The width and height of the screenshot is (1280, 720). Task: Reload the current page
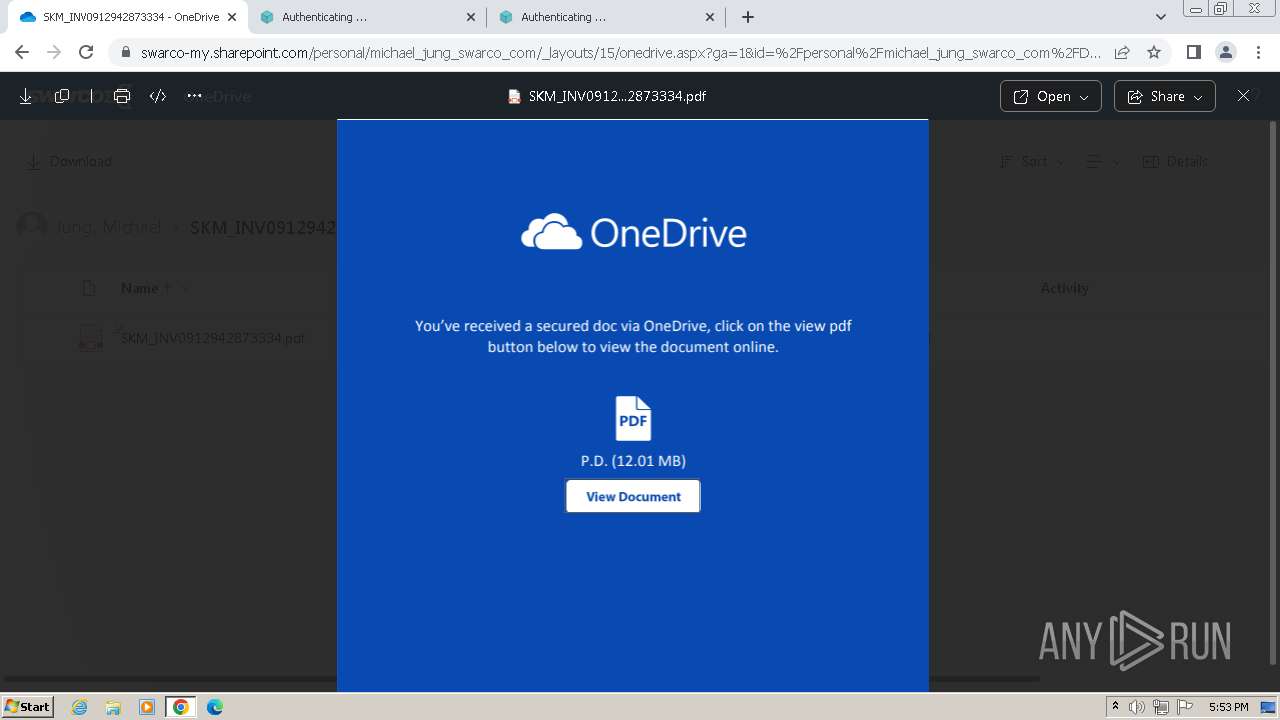pyautogui.click(x=86, y=52)
